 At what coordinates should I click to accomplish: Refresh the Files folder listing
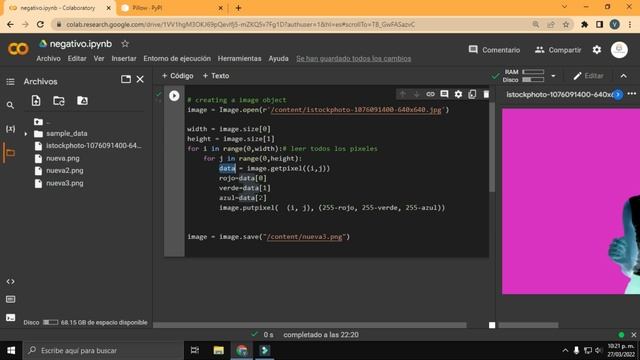pyautogui.click(x=59, y=100)
